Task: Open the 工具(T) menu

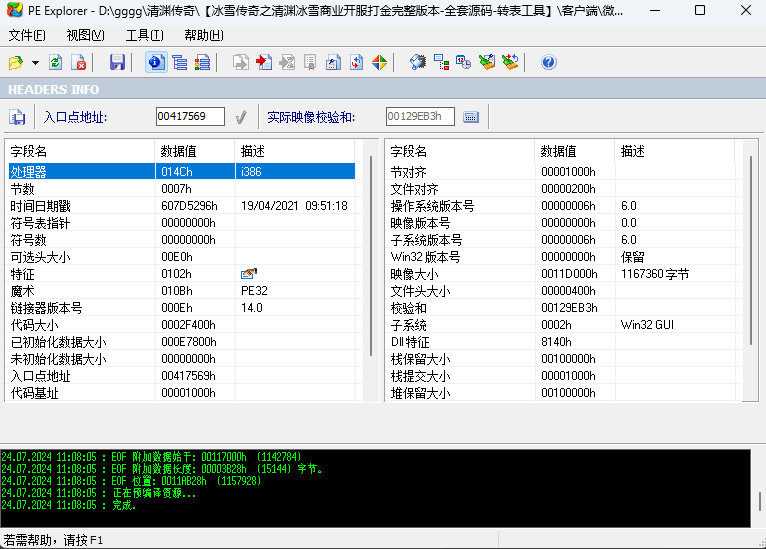Action: tap(145, 36)
